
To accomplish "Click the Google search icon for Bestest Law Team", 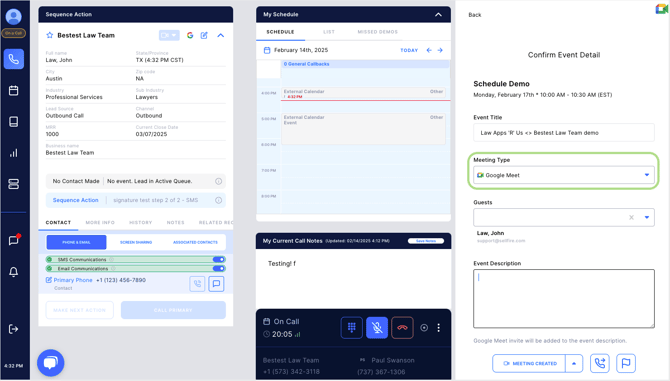I will coord(190,35).
